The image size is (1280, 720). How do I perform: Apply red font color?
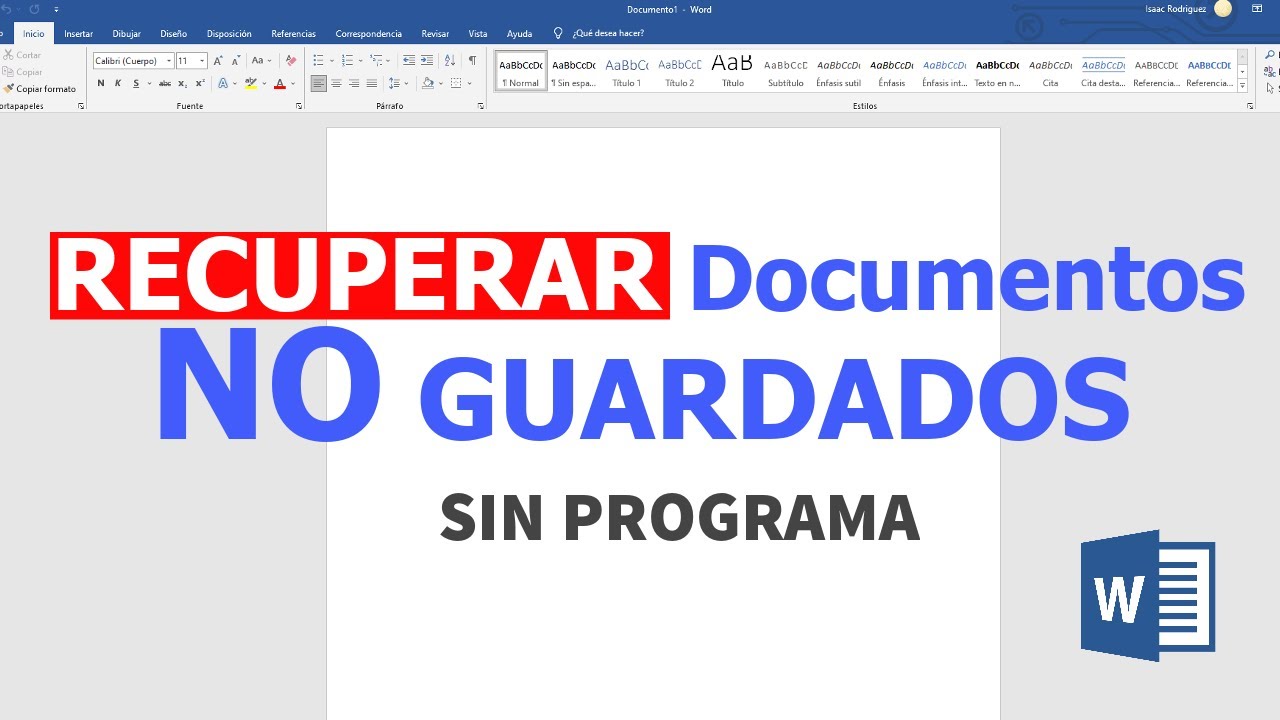(280, 84)
